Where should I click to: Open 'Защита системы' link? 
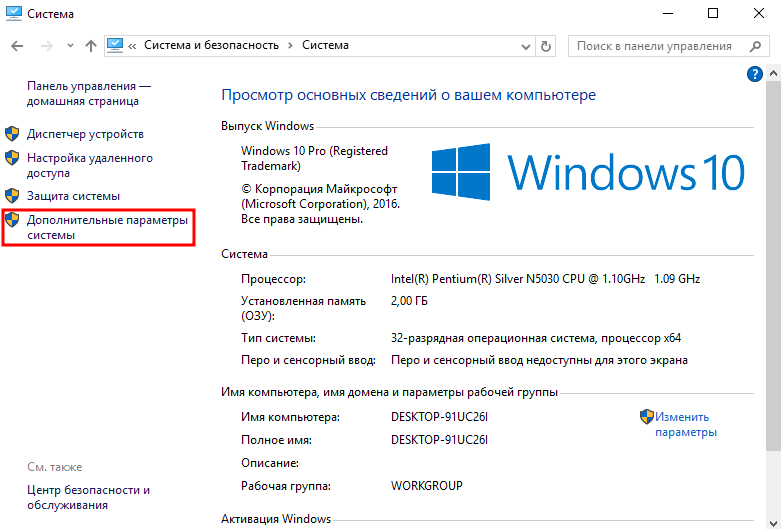[x=73, y=196]
